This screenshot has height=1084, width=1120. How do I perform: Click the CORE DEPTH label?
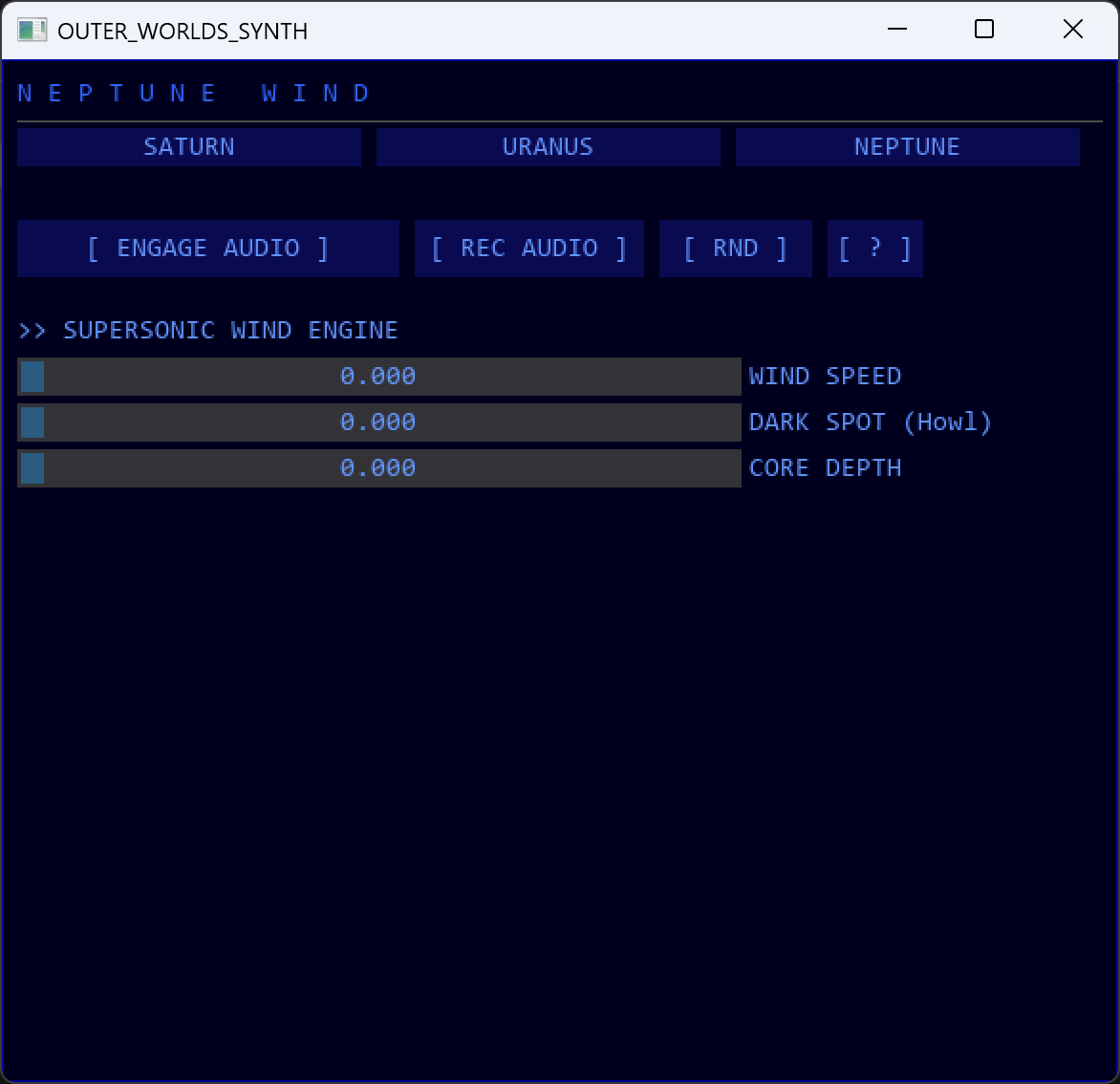point(825,467)
